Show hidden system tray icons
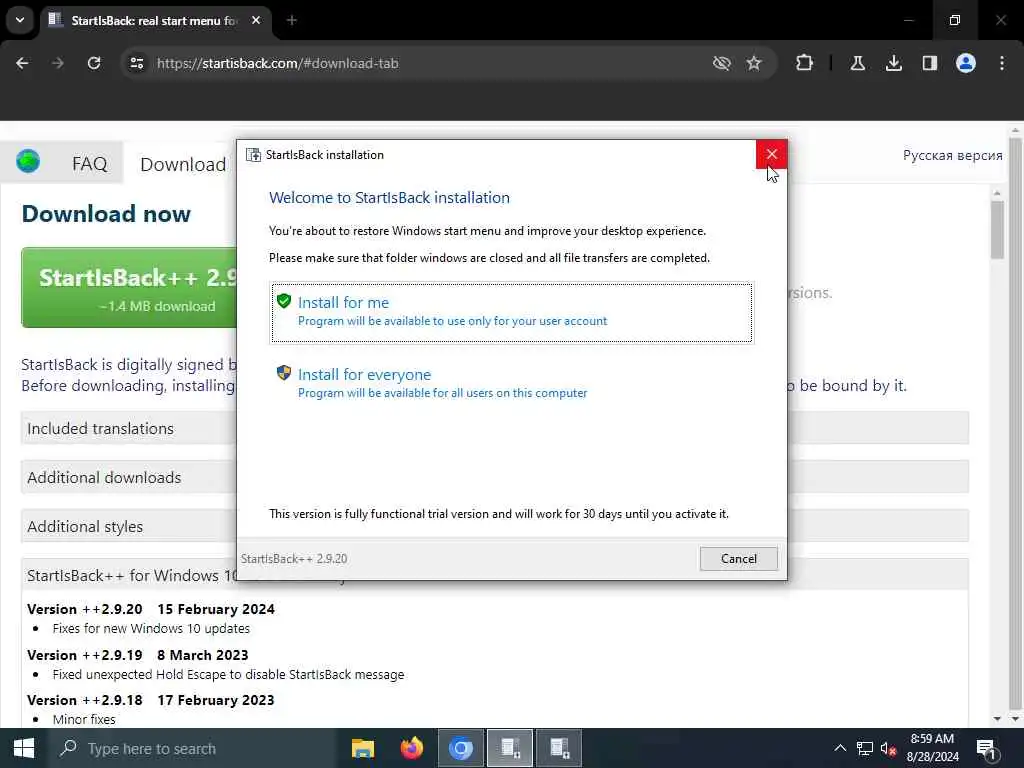1024x768 pixels. click(x=840, y=748)
